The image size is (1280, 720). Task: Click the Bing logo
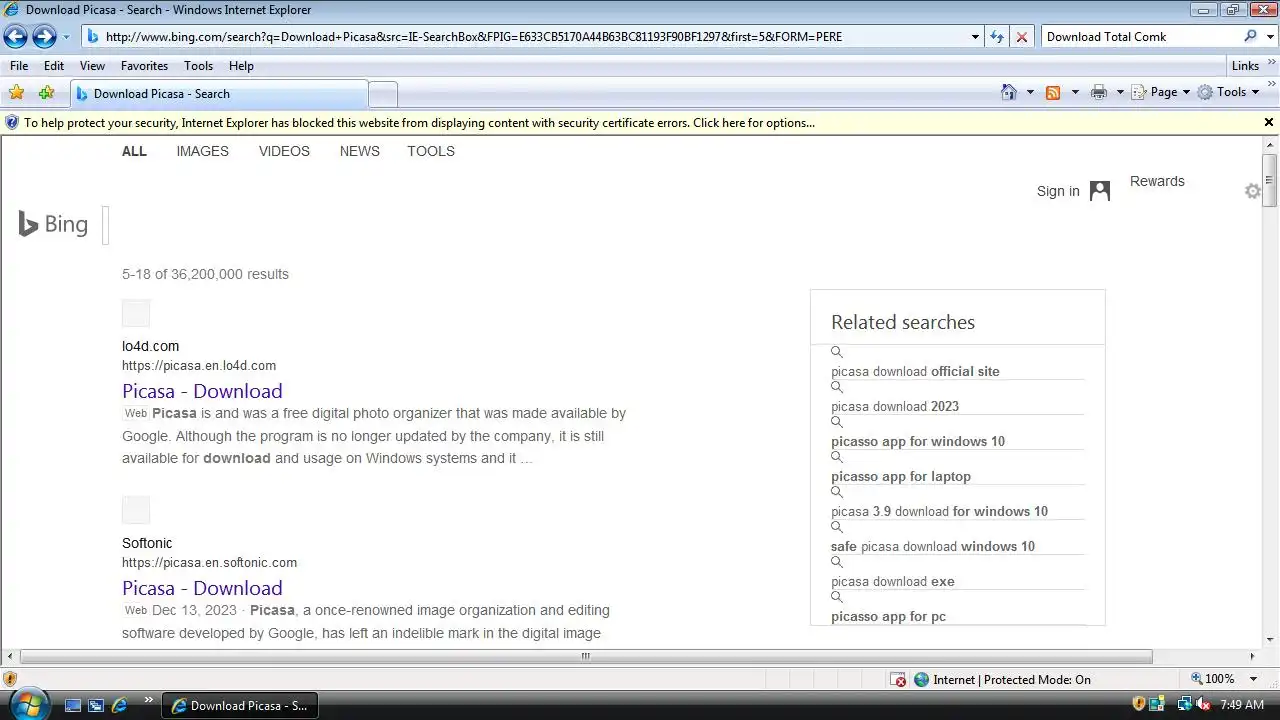tap(54, 224)
